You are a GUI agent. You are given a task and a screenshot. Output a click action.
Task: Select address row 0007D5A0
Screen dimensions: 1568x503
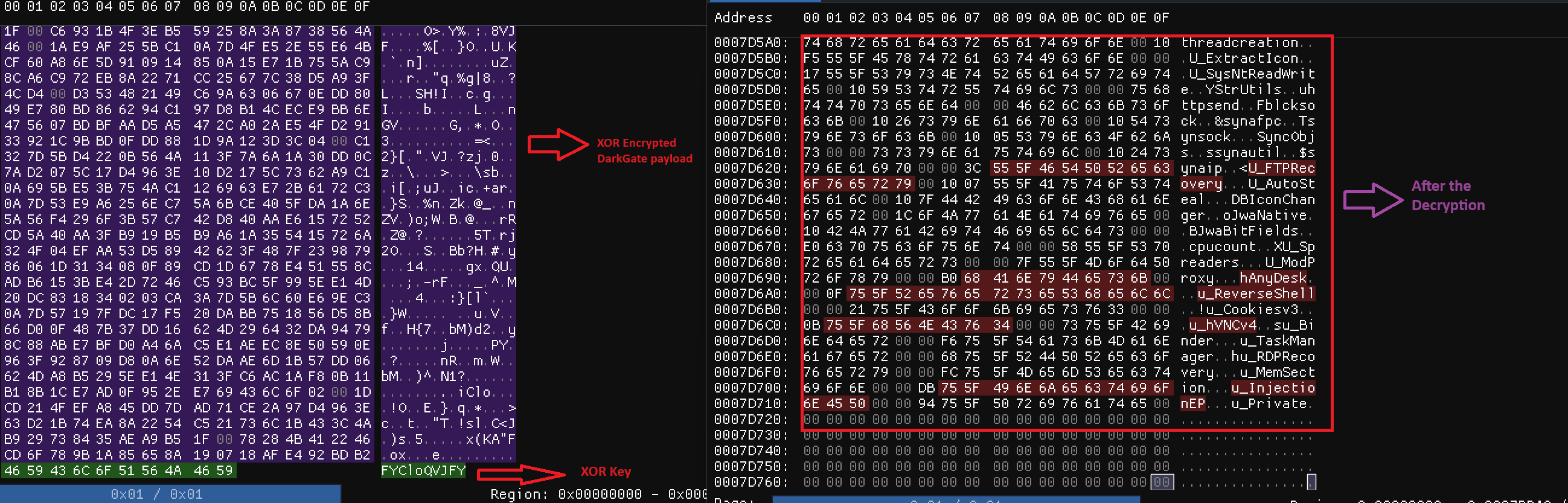click(750, 43)
